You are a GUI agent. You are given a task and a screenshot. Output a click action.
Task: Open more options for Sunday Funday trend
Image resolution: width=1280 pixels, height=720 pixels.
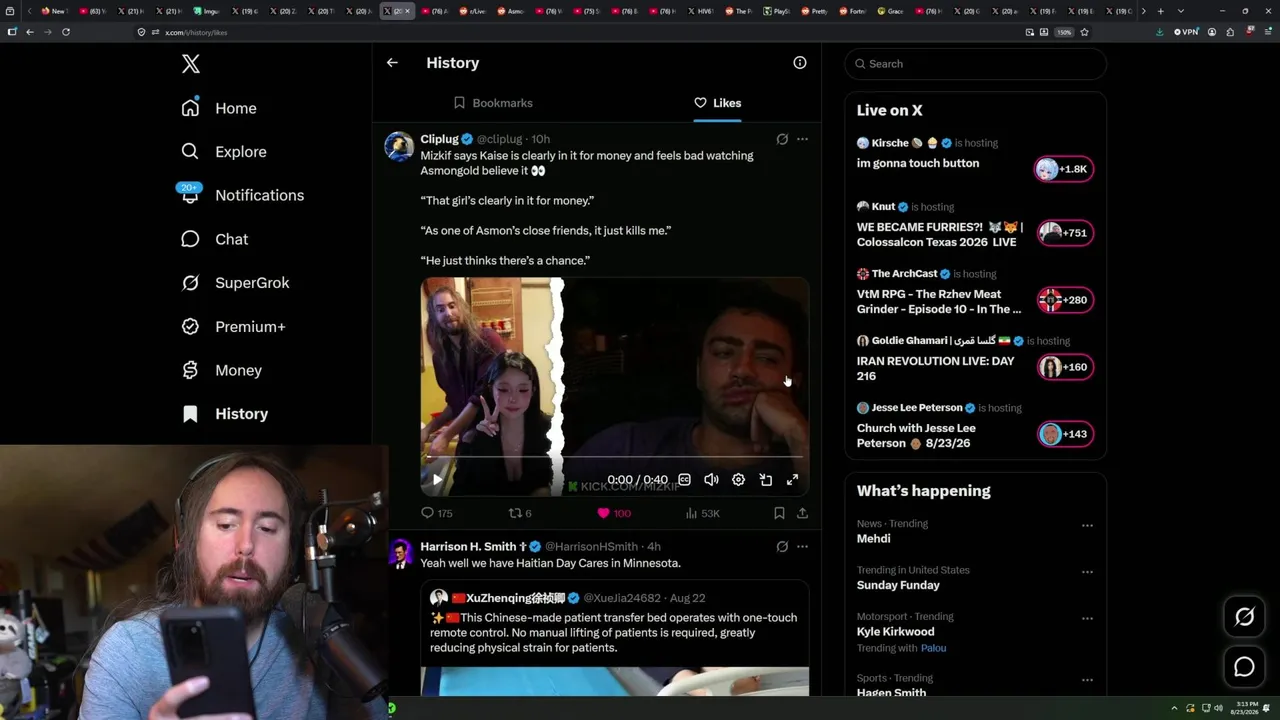[x=1087, y=572]
